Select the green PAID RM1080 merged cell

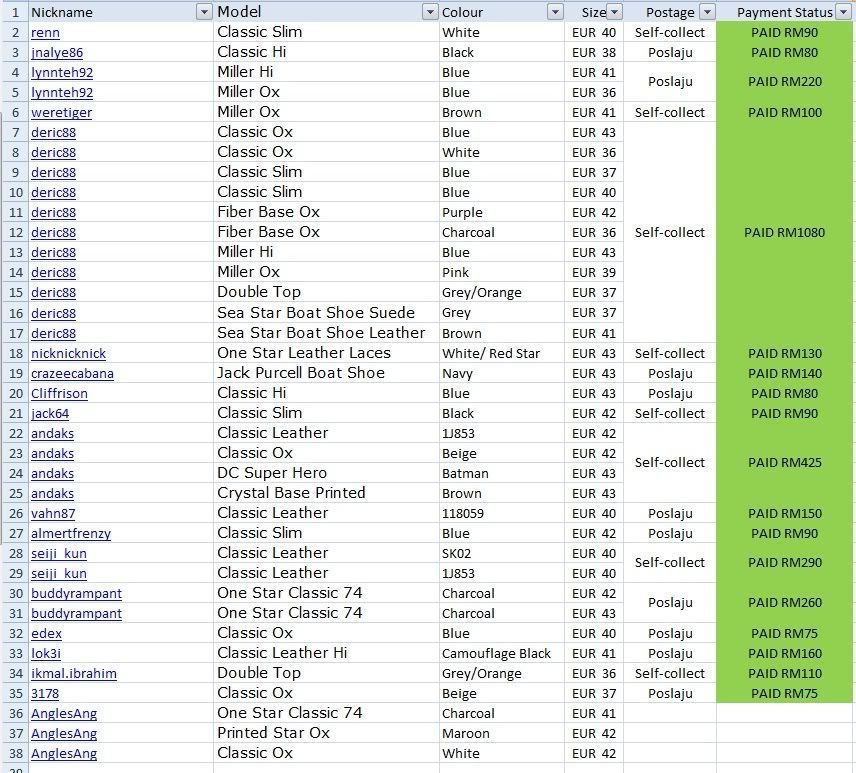click(785, 233)
